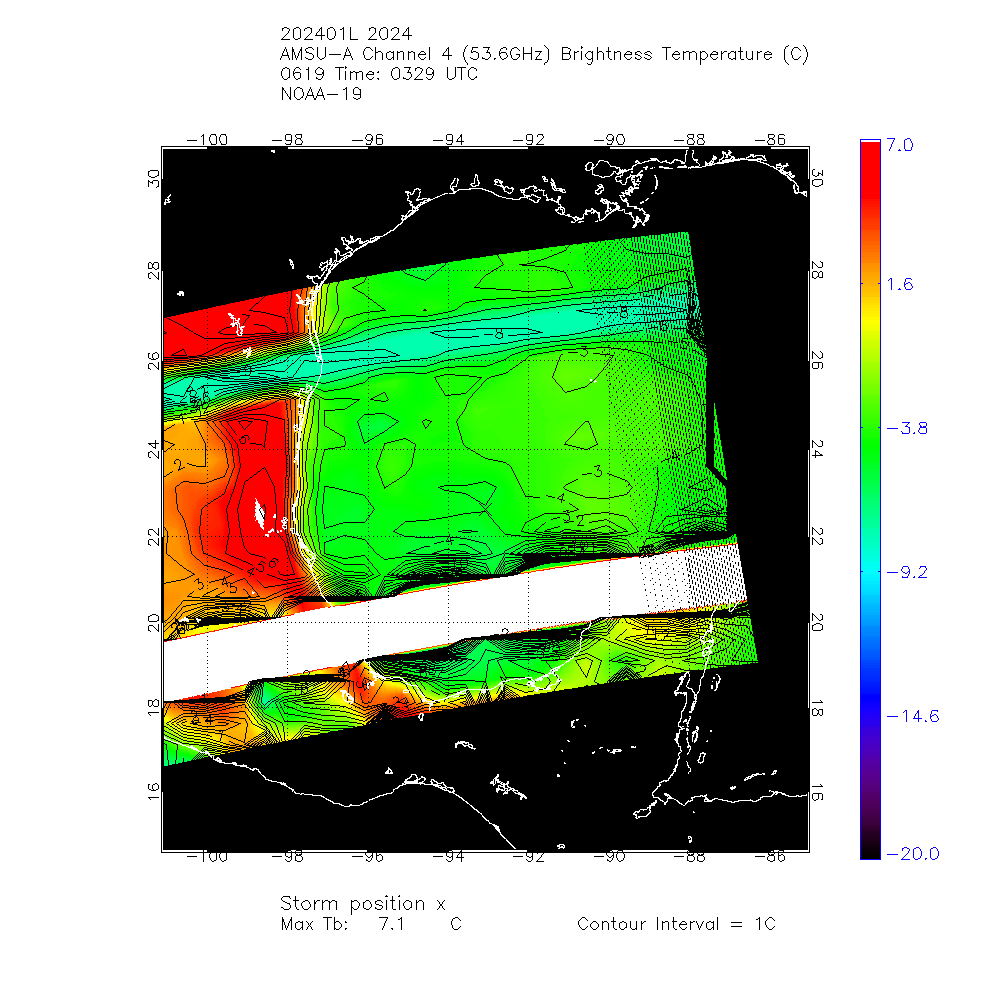Click the '-94' longitude label on bottom axis
This screenshot has height=1000, width=1000.
coord(448,857)
